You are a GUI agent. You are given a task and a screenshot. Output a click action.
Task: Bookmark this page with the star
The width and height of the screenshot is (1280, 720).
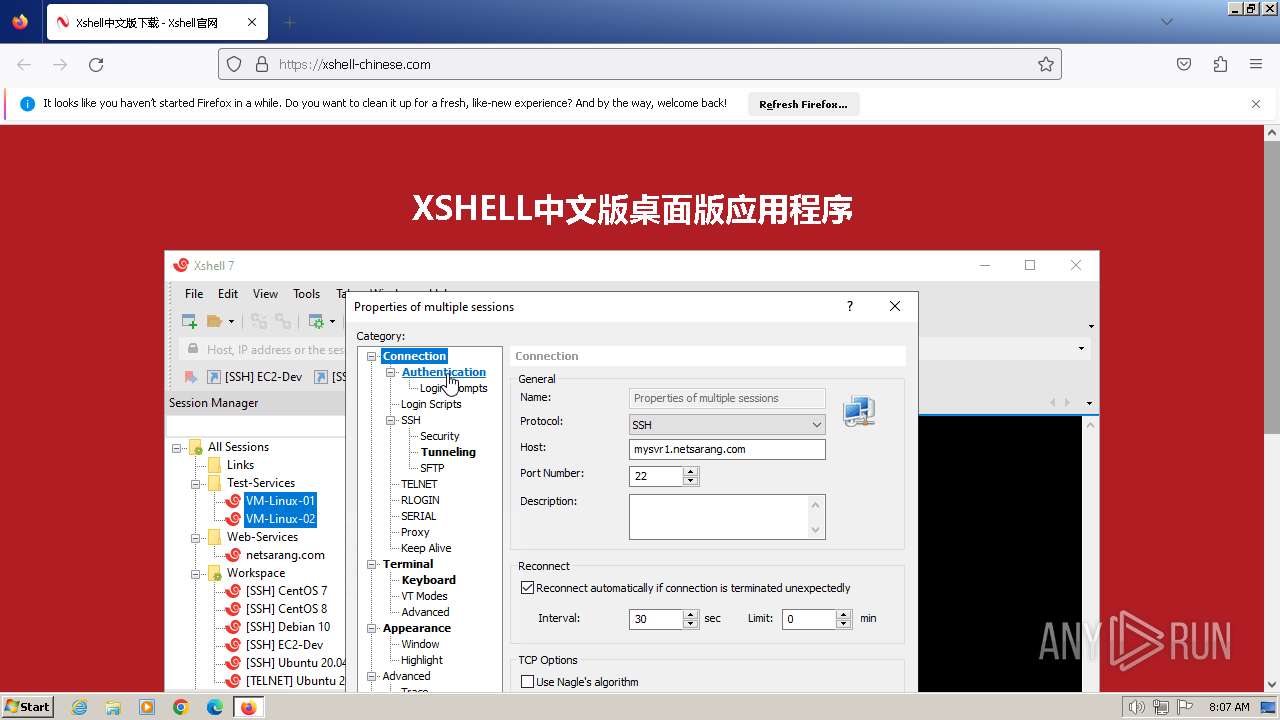click(1046, 64)
